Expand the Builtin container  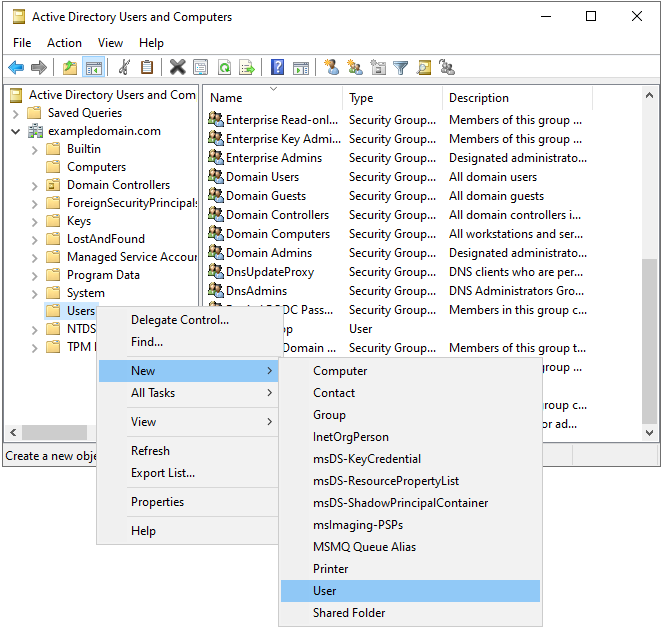coord(35,149)
